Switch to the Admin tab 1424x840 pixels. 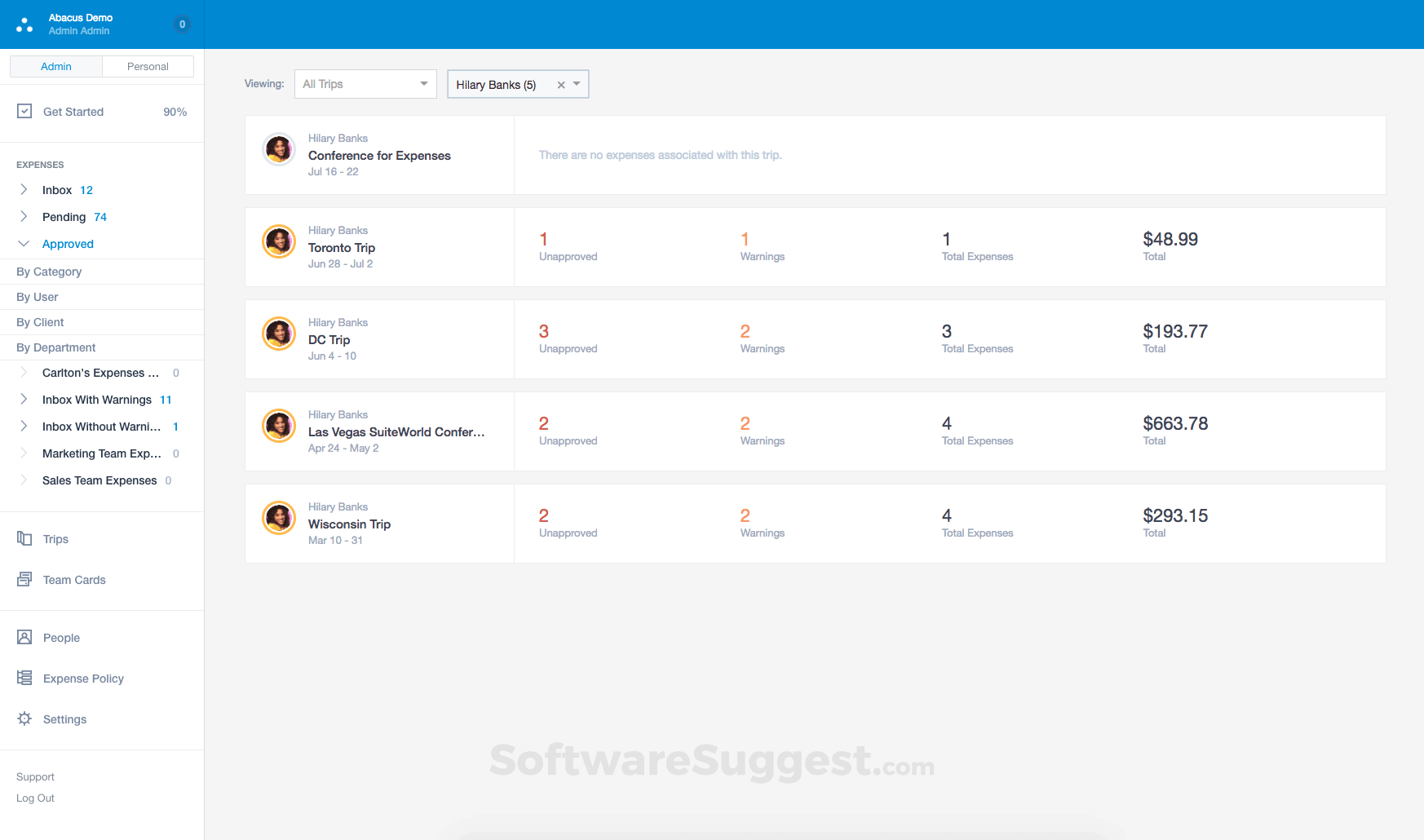click(56, 66)
